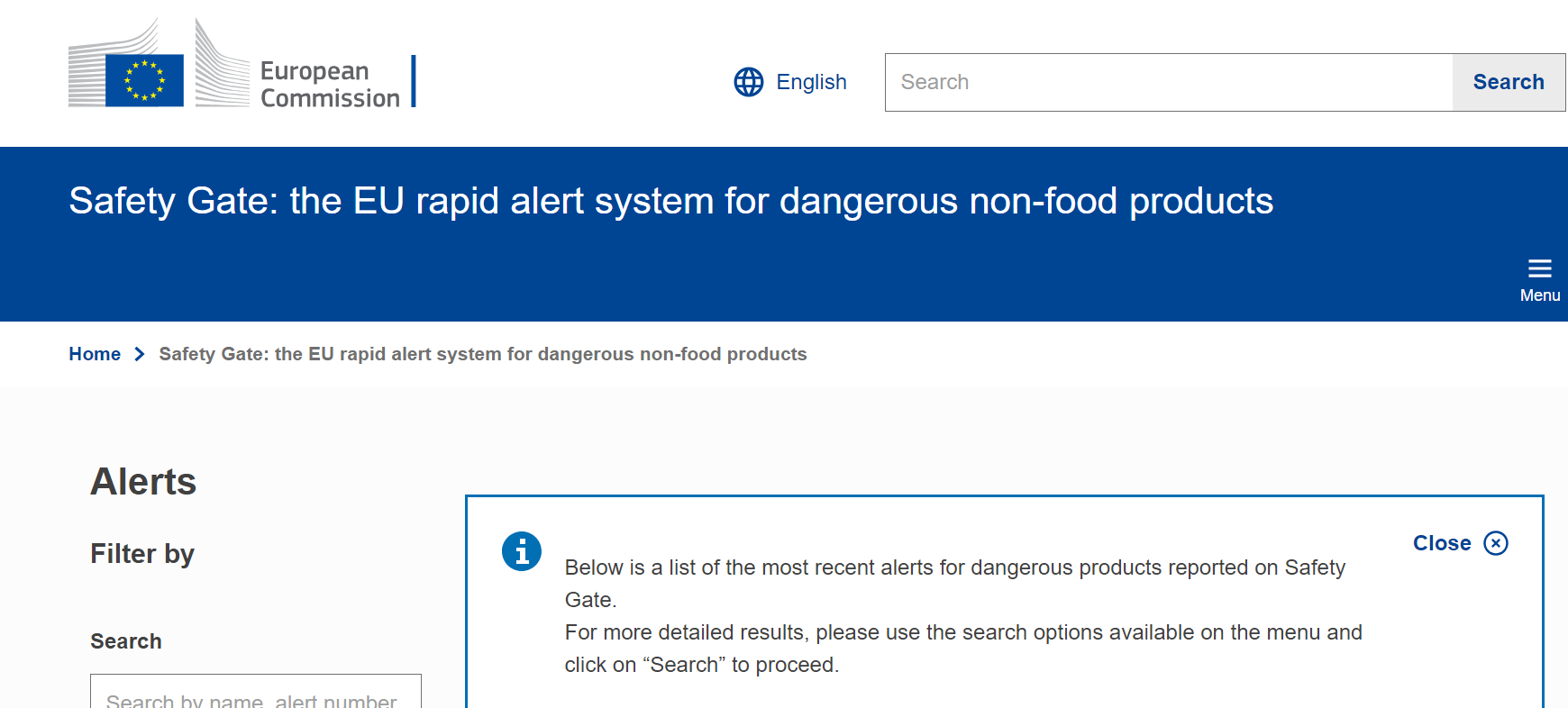
Task: Focus the search by name, alert number field
Action: click(255, 695)
